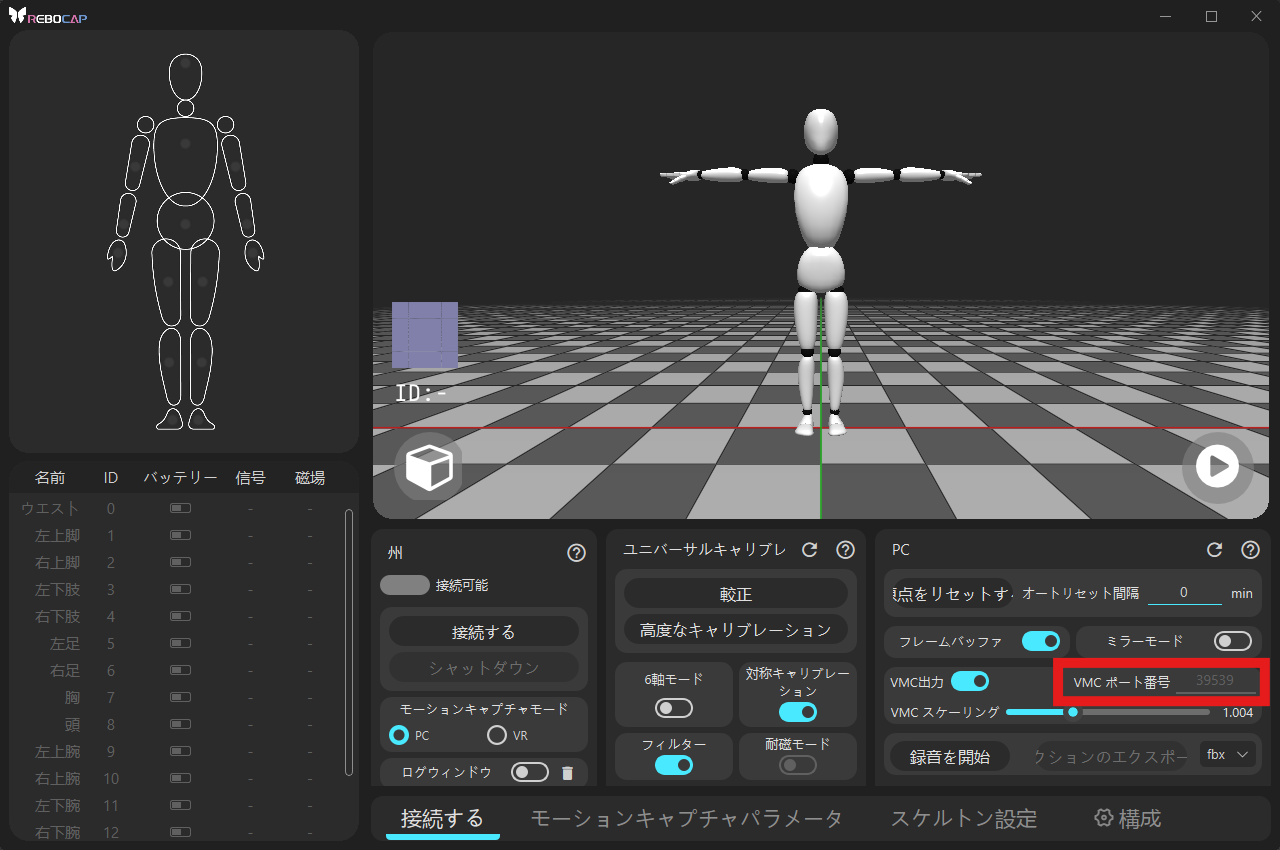This screenshot has height=850, width=1280.
Task: Click the origin reset button
Action: pos(953,593)
